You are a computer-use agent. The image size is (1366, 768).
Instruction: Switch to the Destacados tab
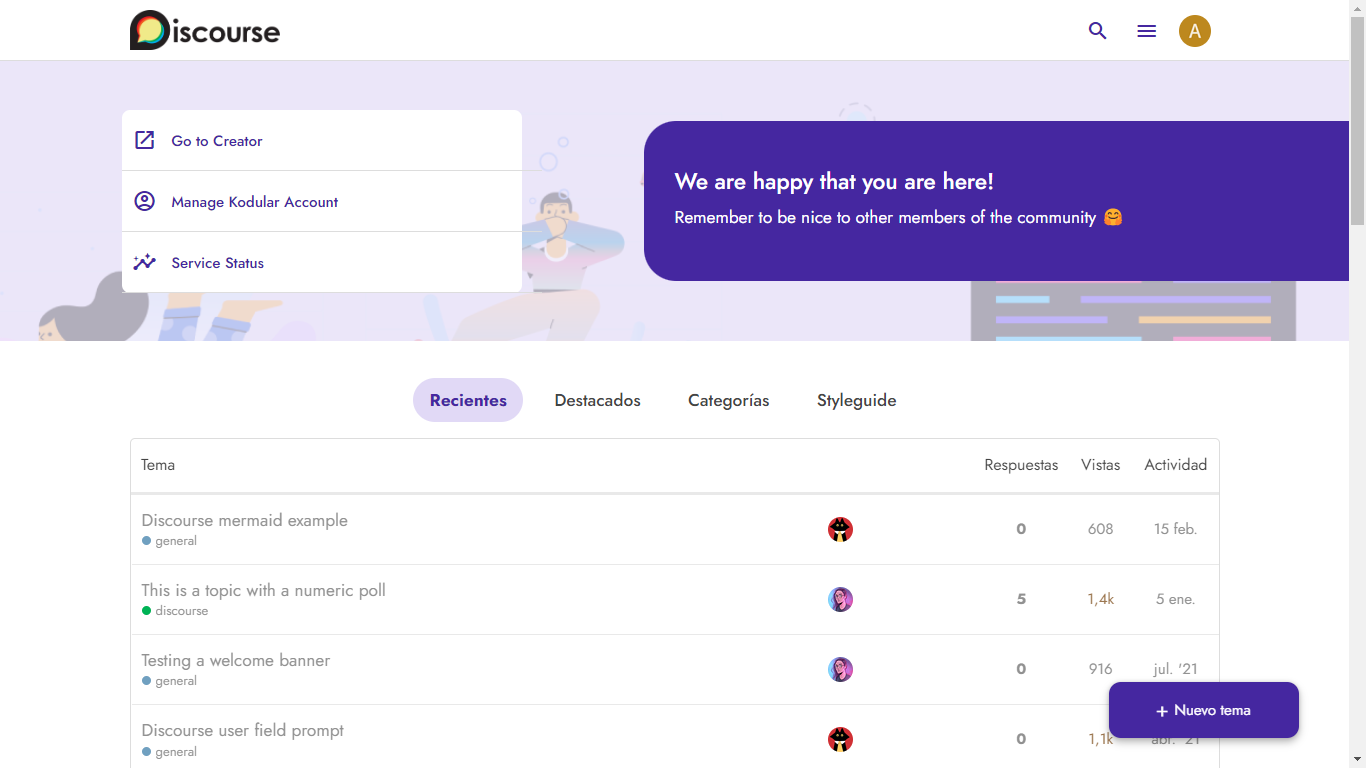[597, 400]
